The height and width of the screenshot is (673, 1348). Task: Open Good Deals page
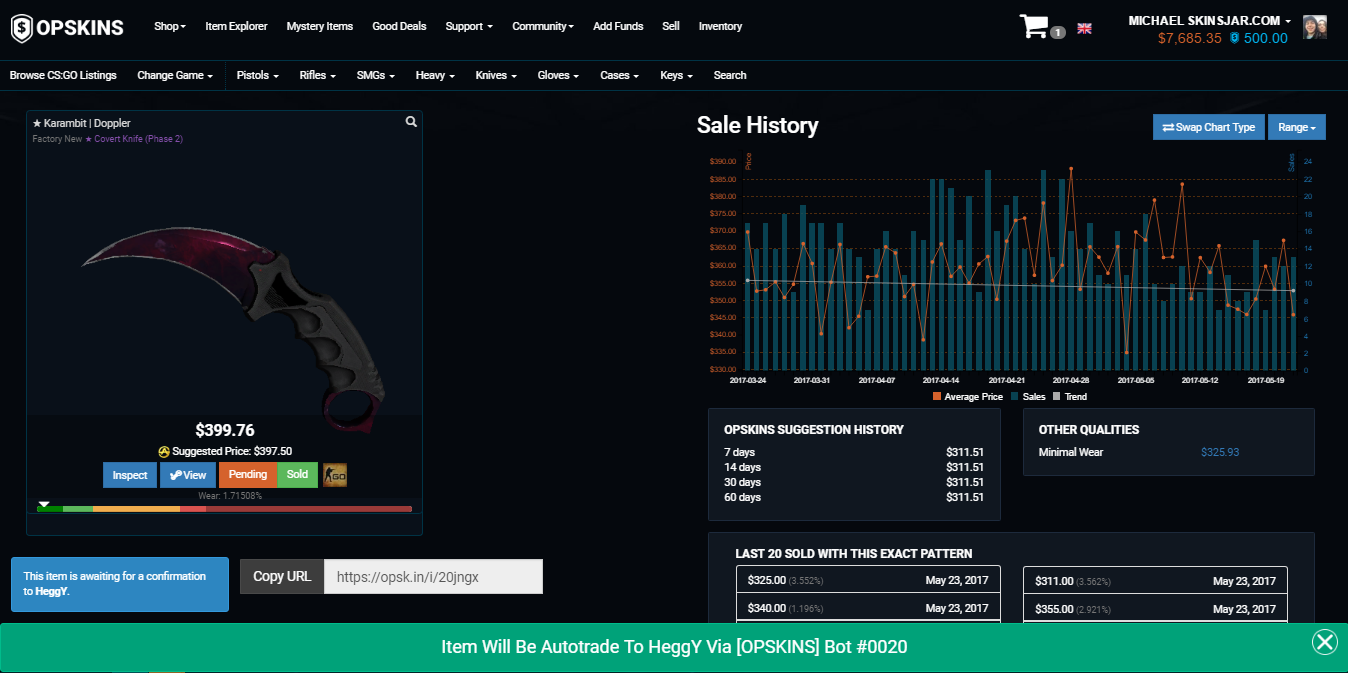[399, 27]
